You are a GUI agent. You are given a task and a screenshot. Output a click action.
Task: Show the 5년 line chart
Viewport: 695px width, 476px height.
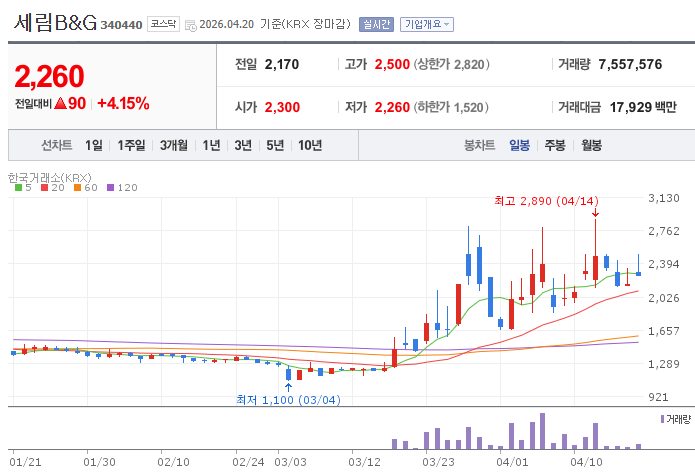[275, 145]
